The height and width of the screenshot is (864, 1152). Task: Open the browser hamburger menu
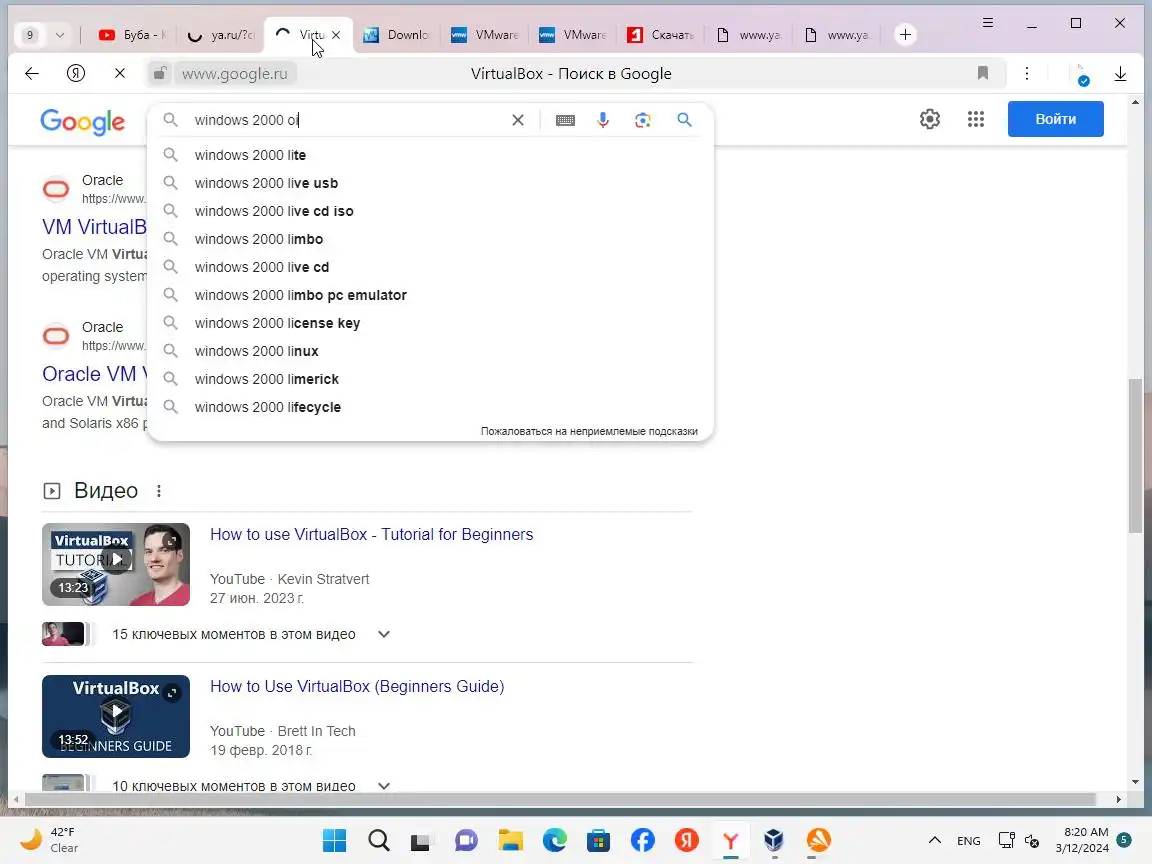(x=988, y=23)
